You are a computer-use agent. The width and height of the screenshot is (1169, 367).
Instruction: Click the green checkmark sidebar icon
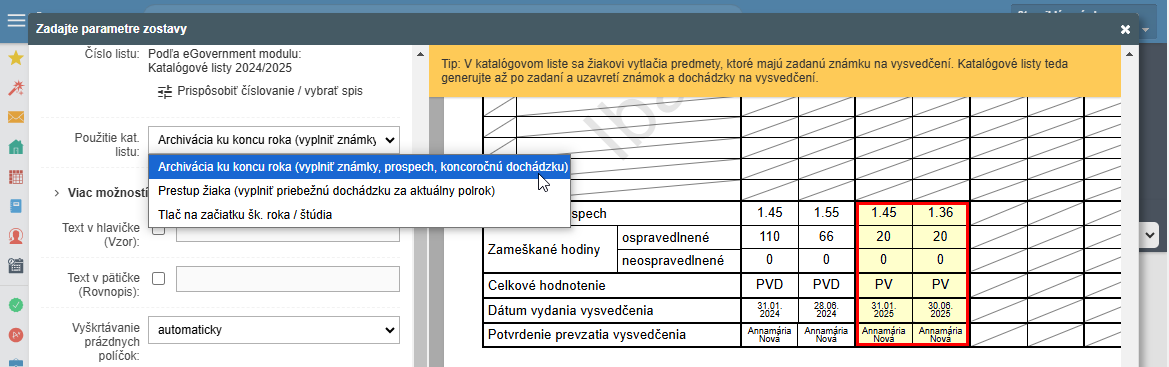tap(16, 304)
